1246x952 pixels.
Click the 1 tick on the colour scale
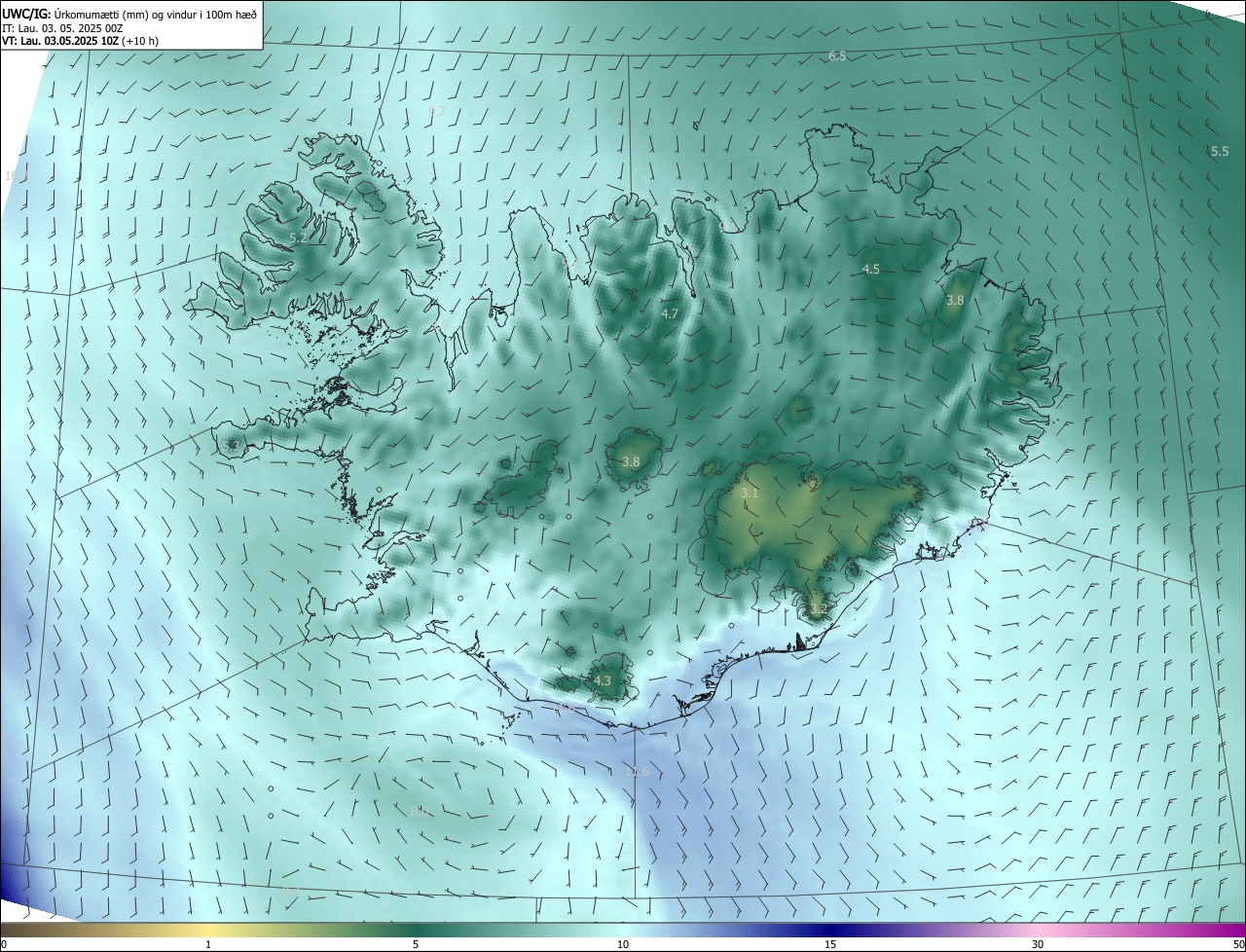[208, 944]
